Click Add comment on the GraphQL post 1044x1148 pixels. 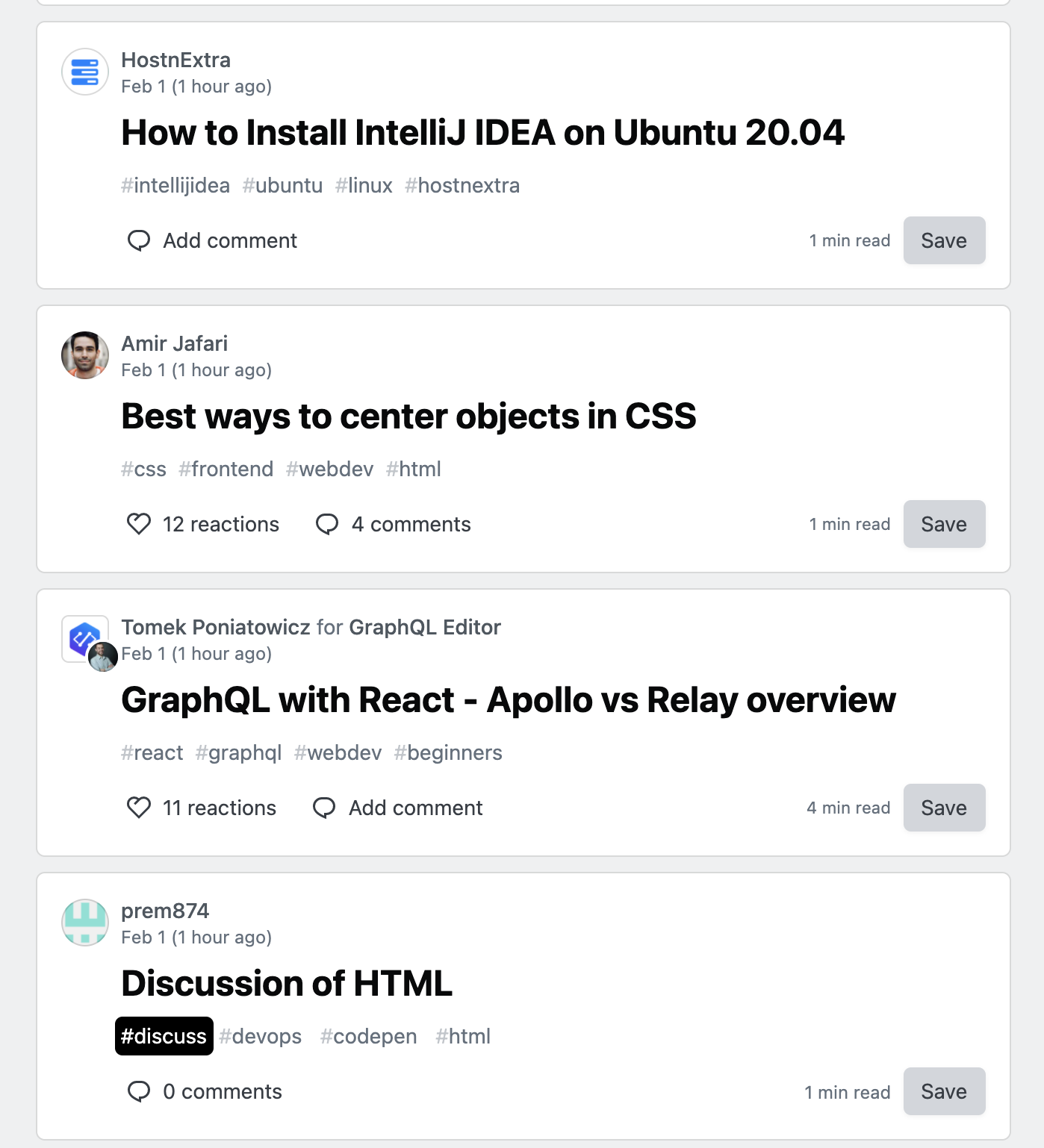pyautogui.click(x=415, y=808)
